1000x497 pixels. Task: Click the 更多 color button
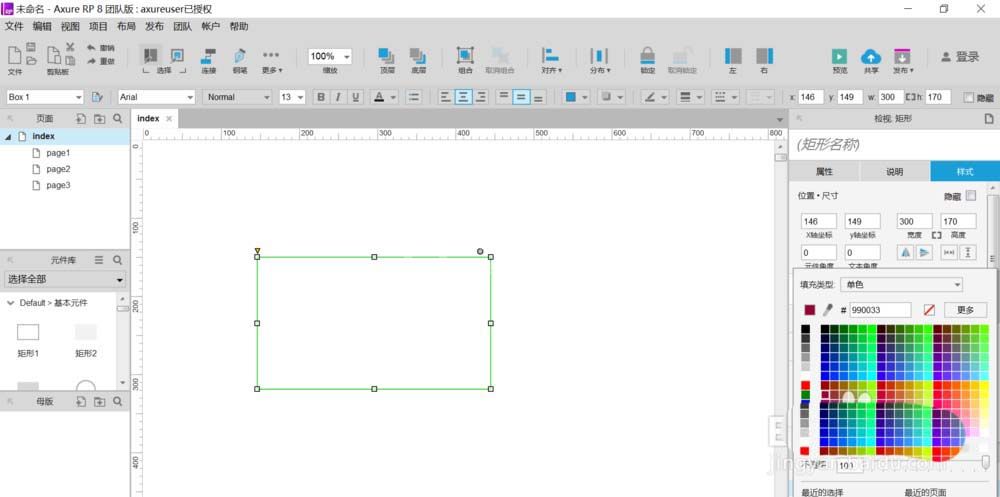pos(966,310)
